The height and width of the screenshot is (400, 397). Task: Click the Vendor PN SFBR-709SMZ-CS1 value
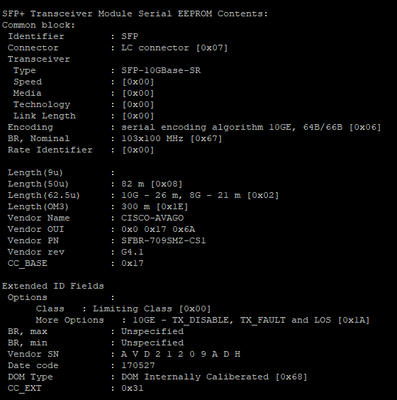164,241
